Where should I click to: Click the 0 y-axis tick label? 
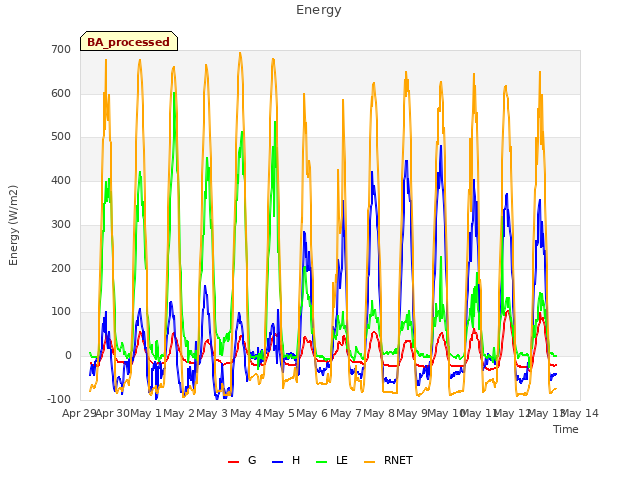tap(68, 356)
